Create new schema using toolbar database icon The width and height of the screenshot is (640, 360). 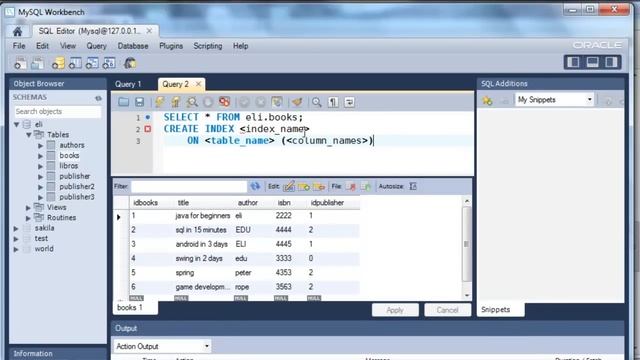tap(58, 63)
